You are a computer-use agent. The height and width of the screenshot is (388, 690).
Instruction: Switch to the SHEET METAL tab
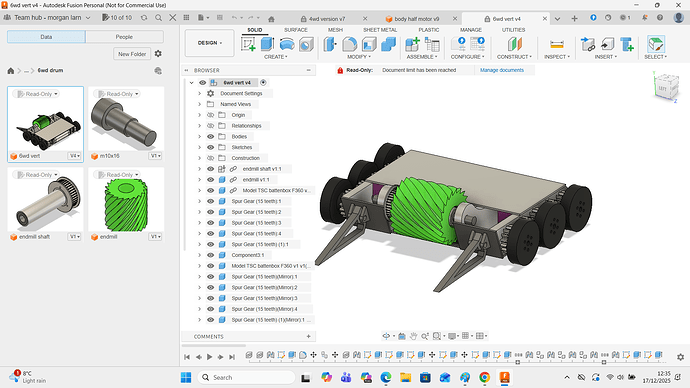[x=380, y=30]
